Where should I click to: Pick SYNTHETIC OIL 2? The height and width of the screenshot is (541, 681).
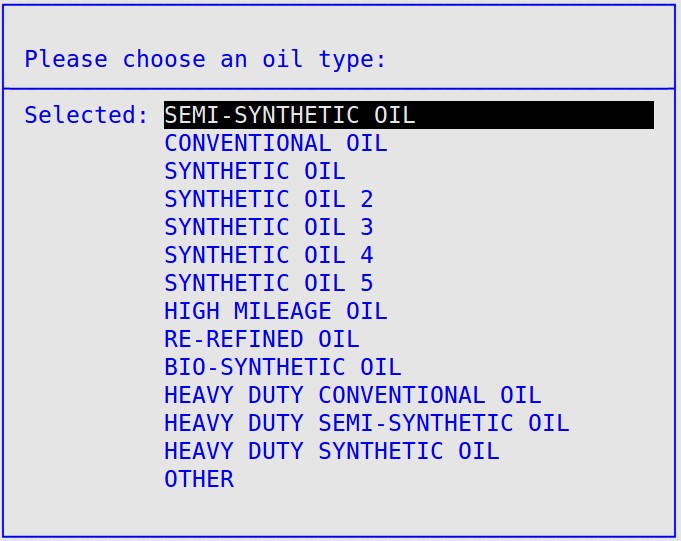point(269,199)
